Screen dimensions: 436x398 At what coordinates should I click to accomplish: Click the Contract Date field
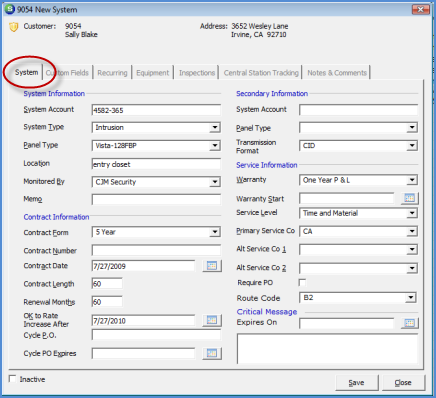[x=143, y=266]
